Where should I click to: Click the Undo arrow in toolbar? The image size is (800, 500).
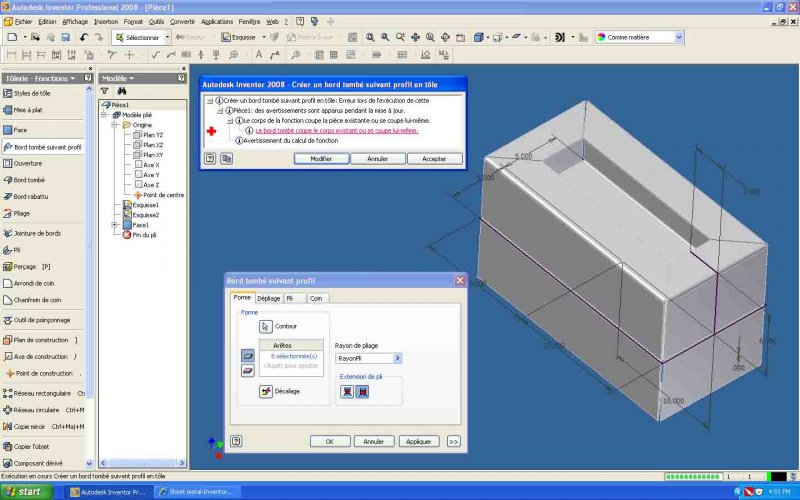(x=84, y=37)
